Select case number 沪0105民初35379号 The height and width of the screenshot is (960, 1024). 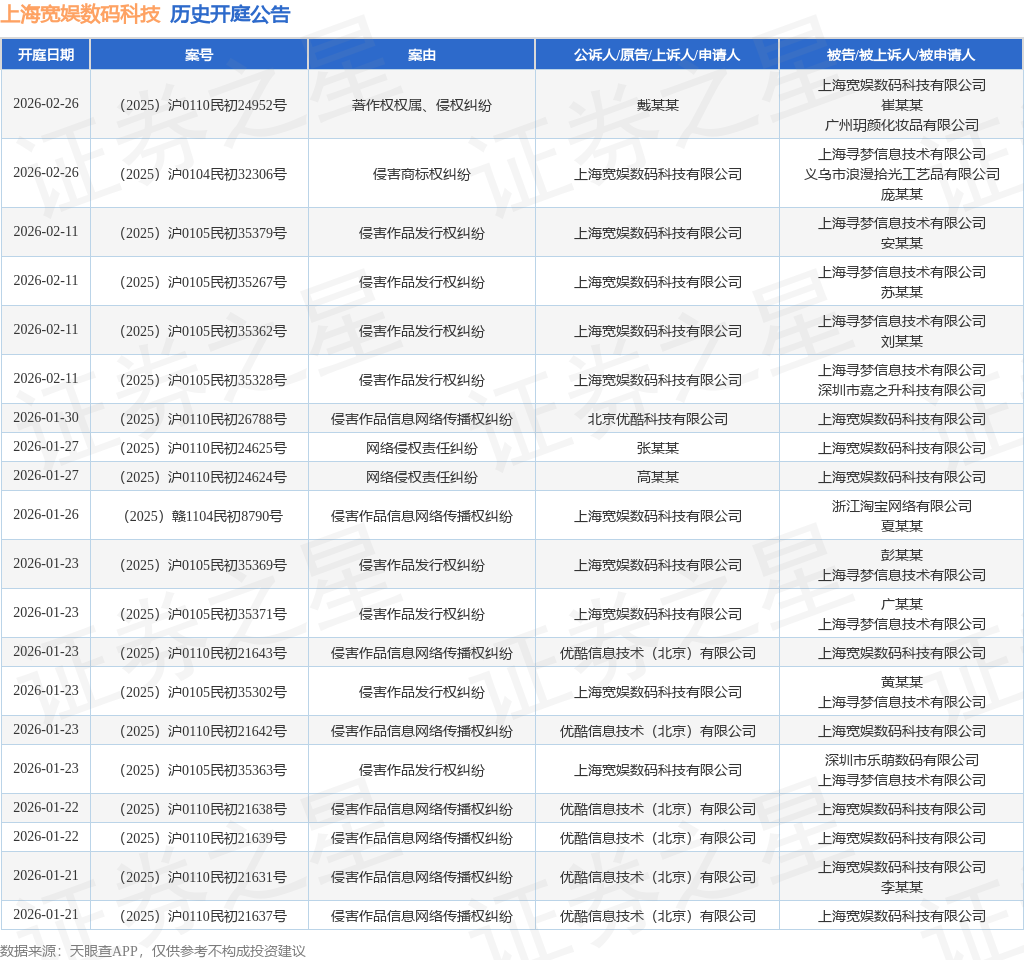[x=227, y=233]
